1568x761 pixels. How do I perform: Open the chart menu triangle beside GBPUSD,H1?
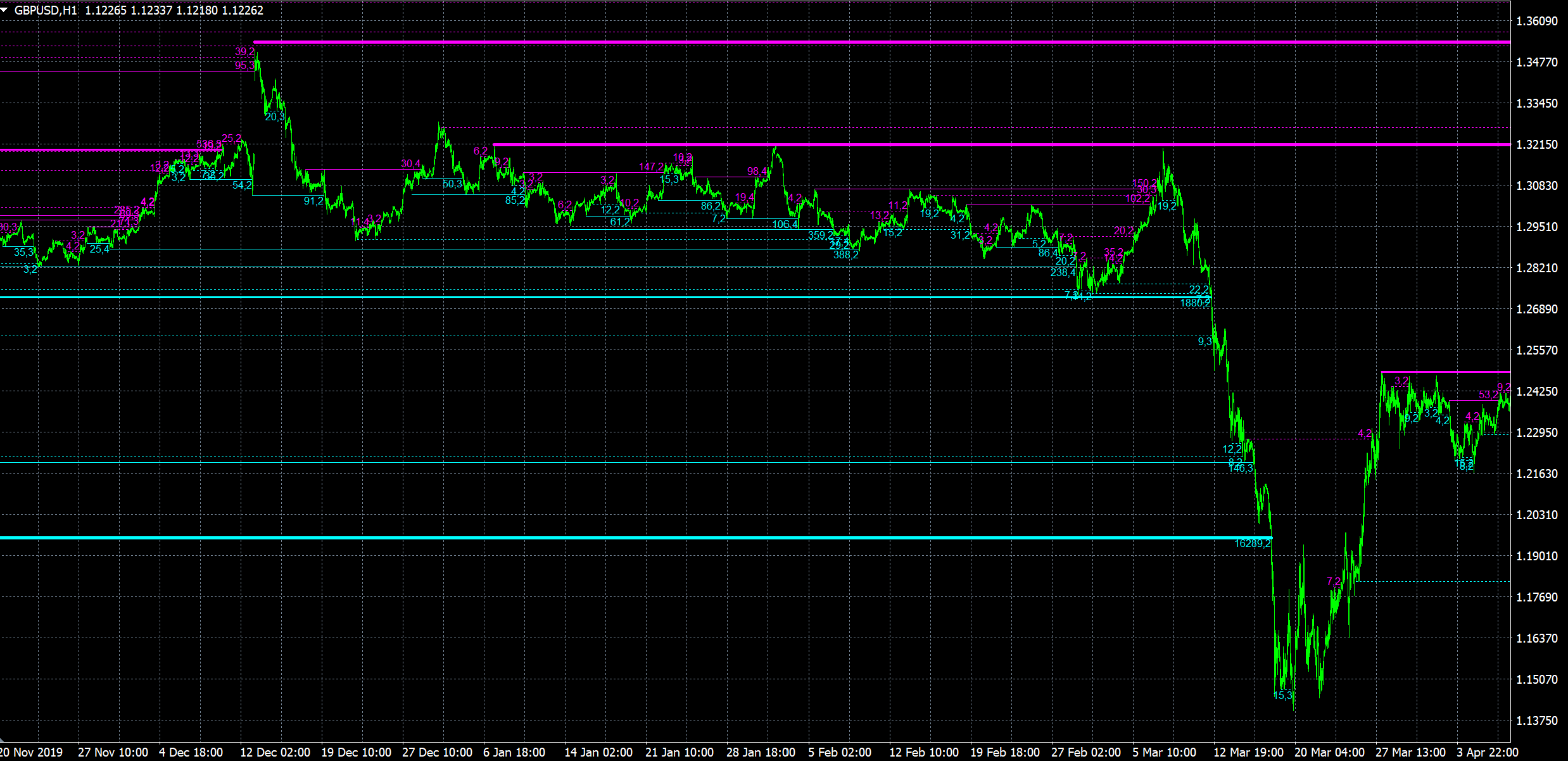click(x=4, y=10)
